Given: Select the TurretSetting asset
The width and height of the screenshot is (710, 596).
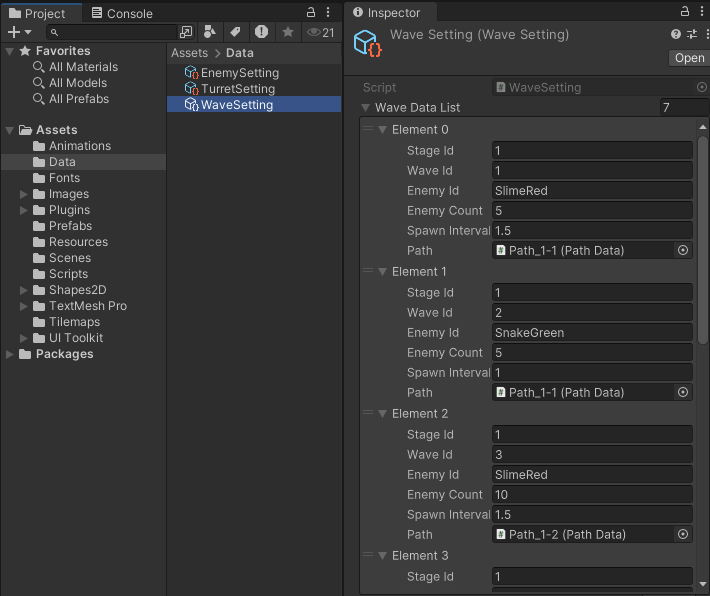Looking at the screenshot, I should pos(254,89).
